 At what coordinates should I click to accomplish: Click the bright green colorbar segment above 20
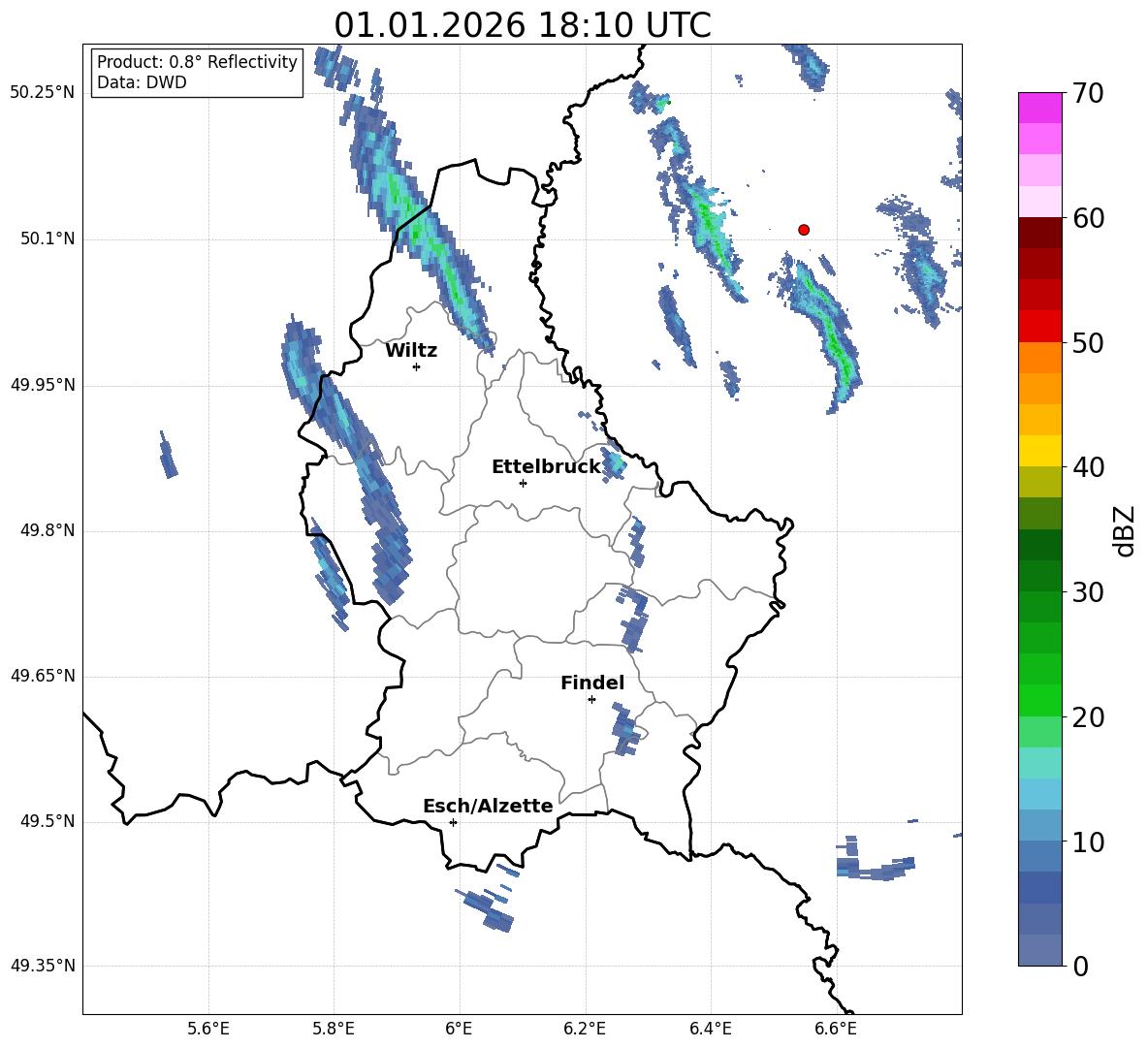(x=1040, y=700)
